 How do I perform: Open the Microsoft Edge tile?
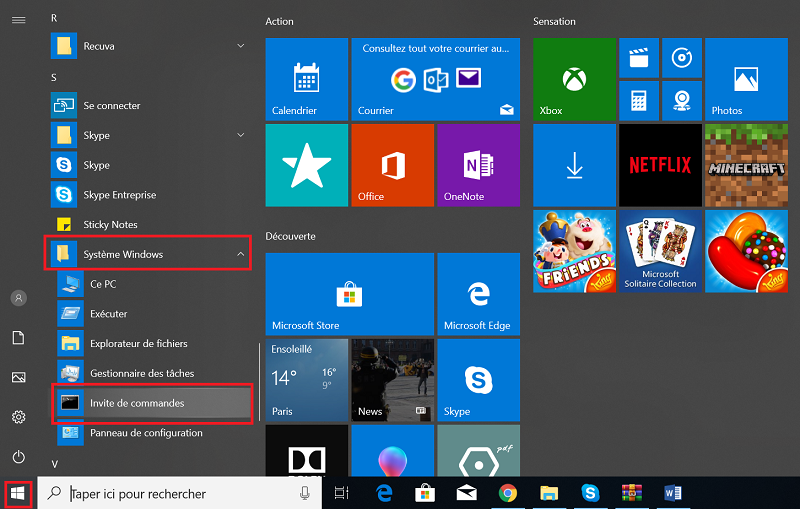point(479,294)
